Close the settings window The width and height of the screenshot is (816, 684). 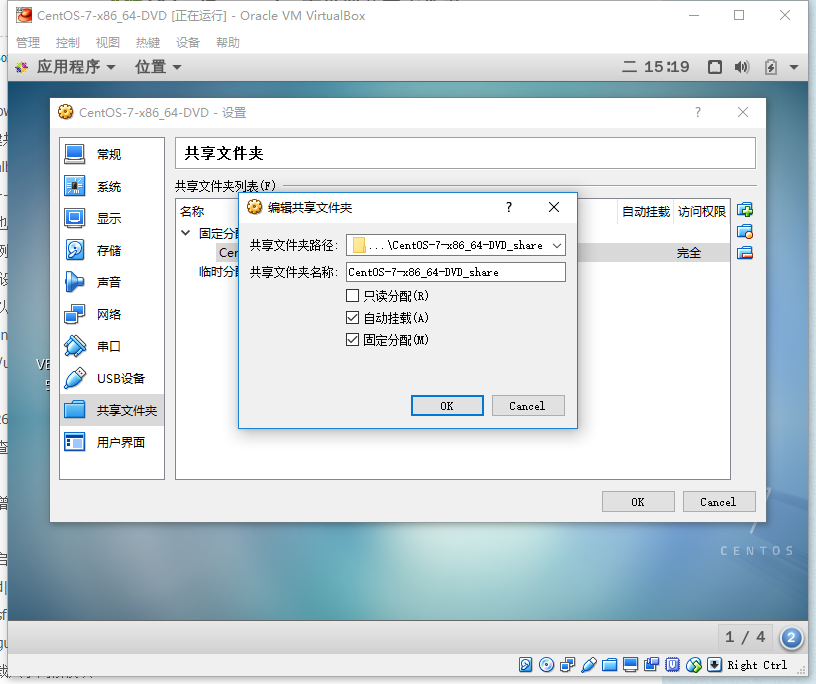(x=743, y=112)
